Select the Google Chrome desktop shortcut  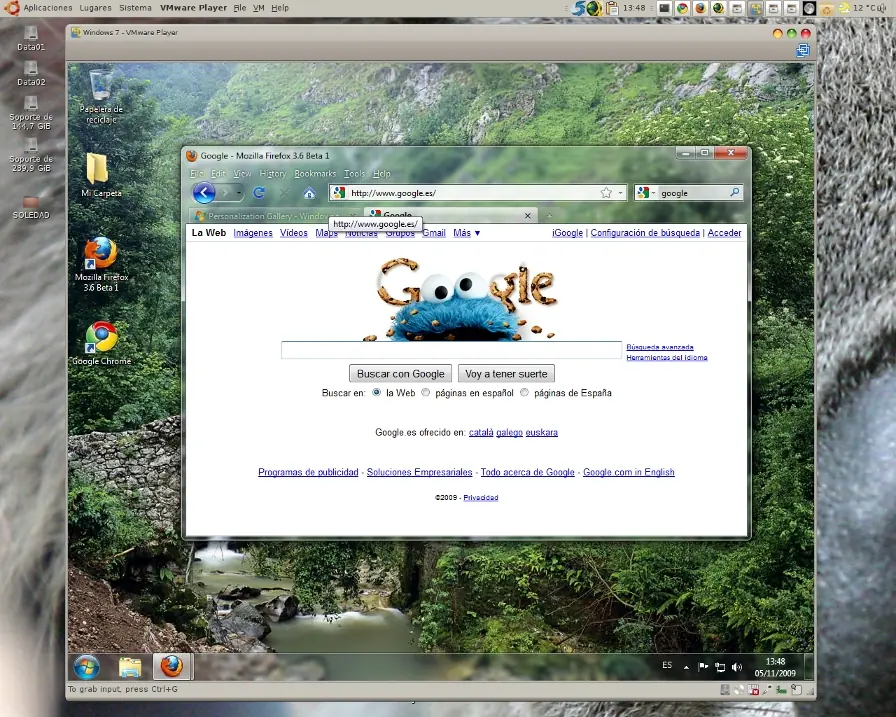101,343
